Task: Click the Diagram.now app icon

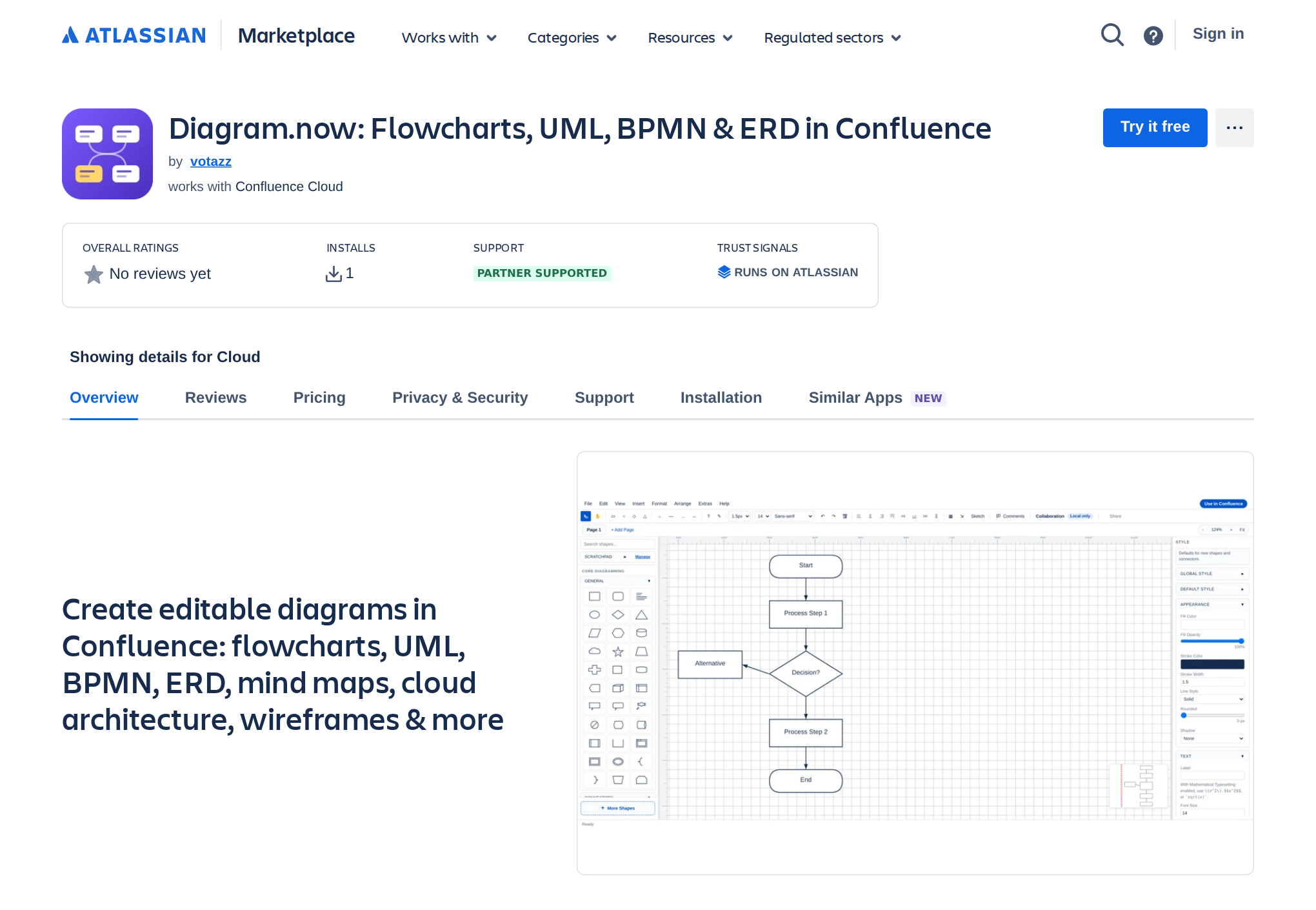Action: [107, 154]
